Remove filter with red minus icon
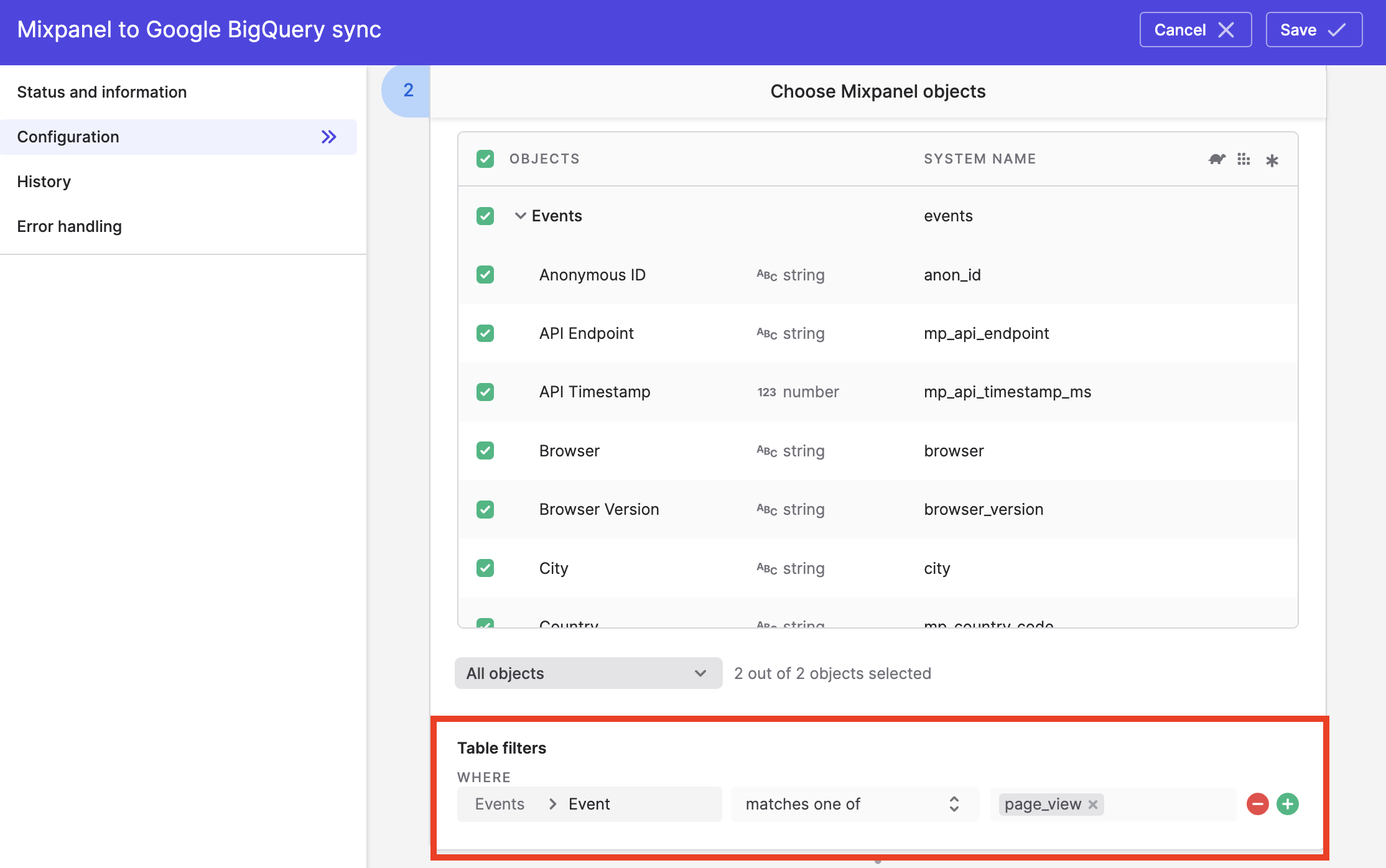Screen dimensions: 1386x868 [1257, 804]
